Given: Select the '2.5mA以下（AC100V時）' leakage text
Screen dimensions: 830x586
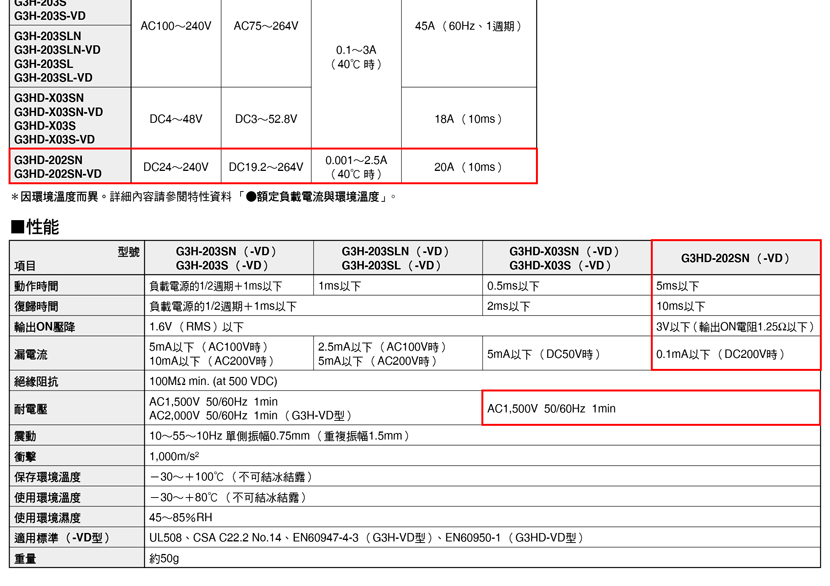Looking at the screenshot, I should point(383,347).
